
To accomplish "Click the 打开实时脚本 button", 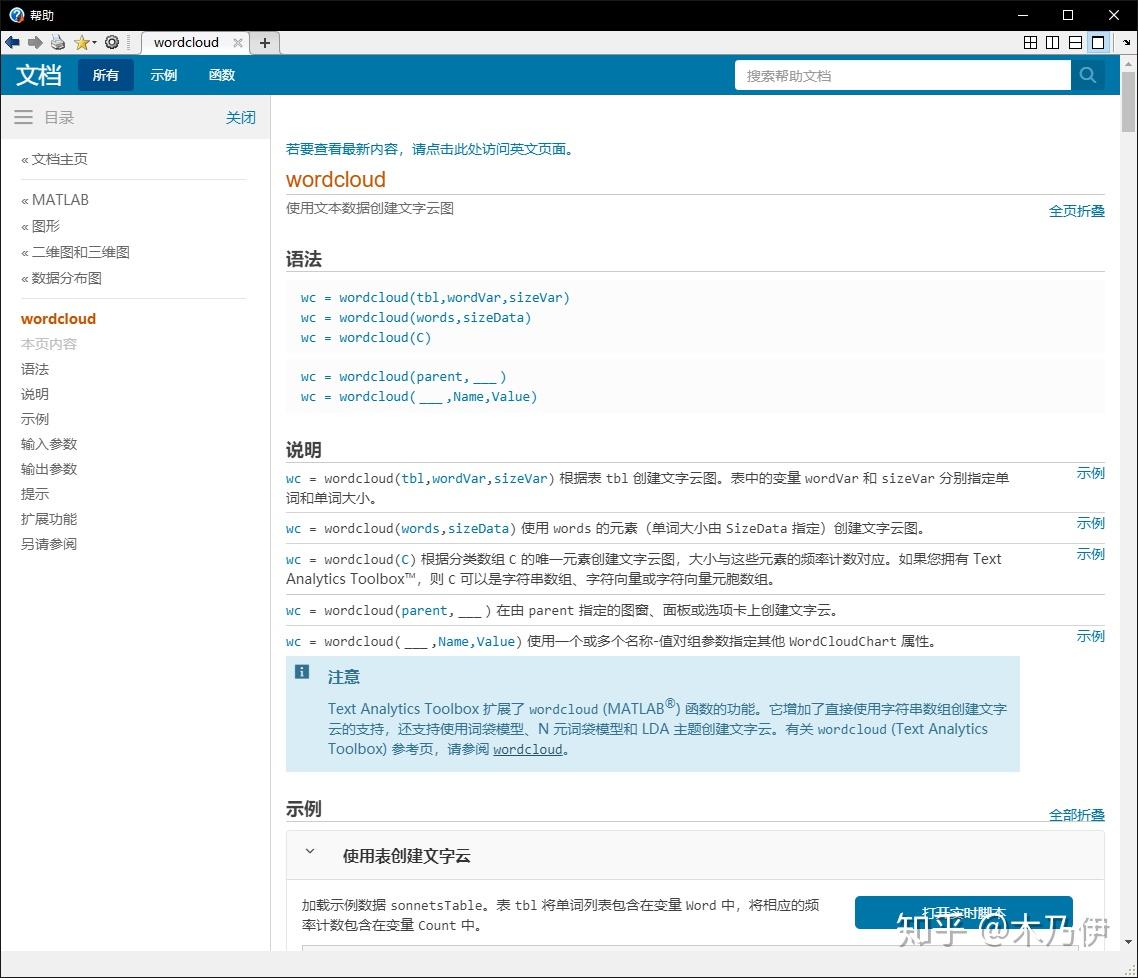I will pos(963,912).
